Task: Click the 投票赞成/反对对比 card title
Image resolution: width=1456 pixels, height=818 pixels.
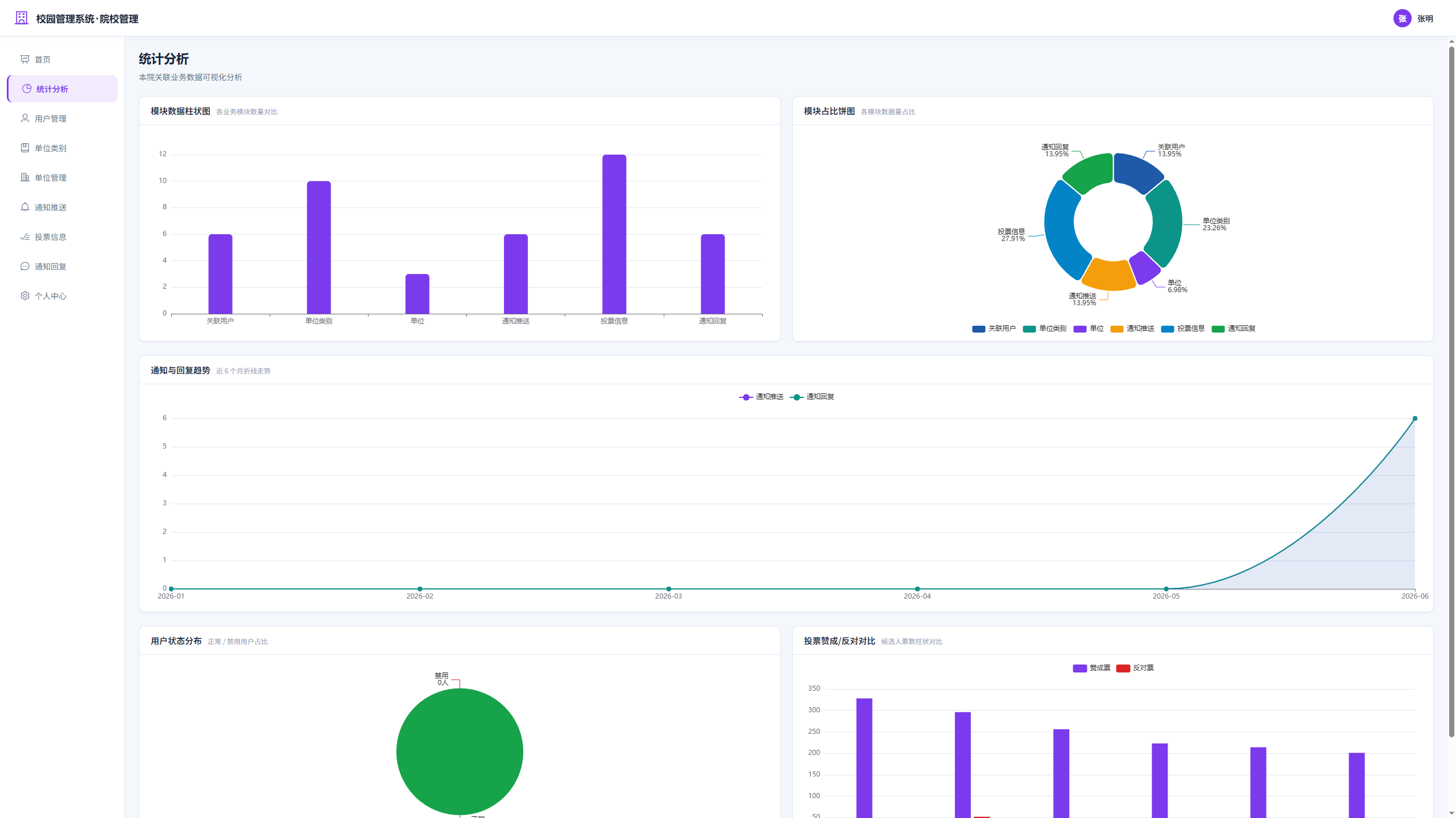Action: click(839, 641)
